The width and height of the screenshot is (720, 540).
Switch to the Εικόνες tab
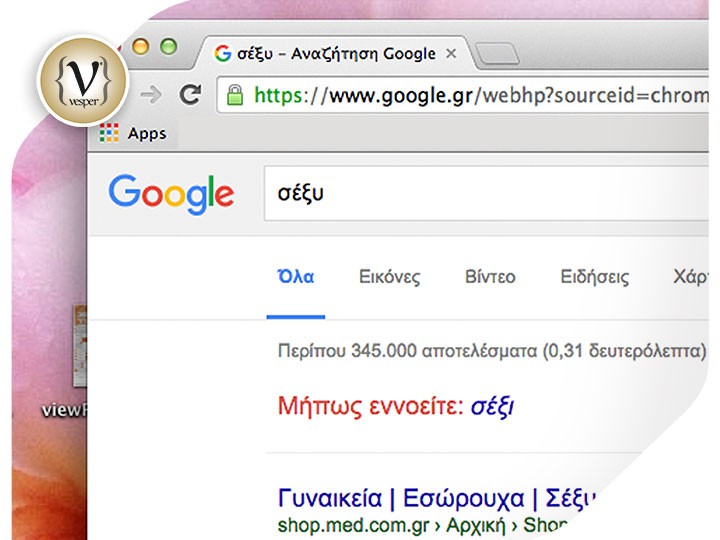click(389, 277)
